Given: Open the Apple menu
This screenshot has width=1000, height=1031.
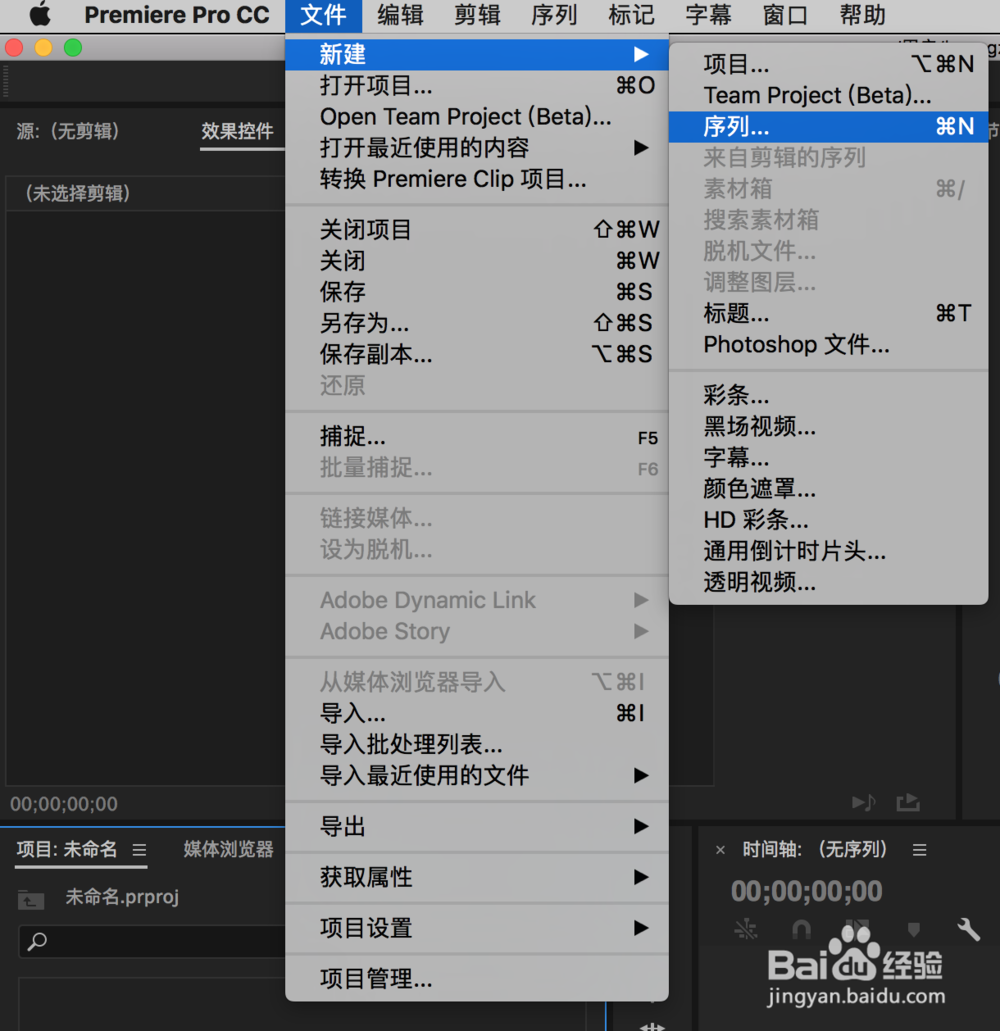Looking at the screenshot, I should click(x=40, y=14).
